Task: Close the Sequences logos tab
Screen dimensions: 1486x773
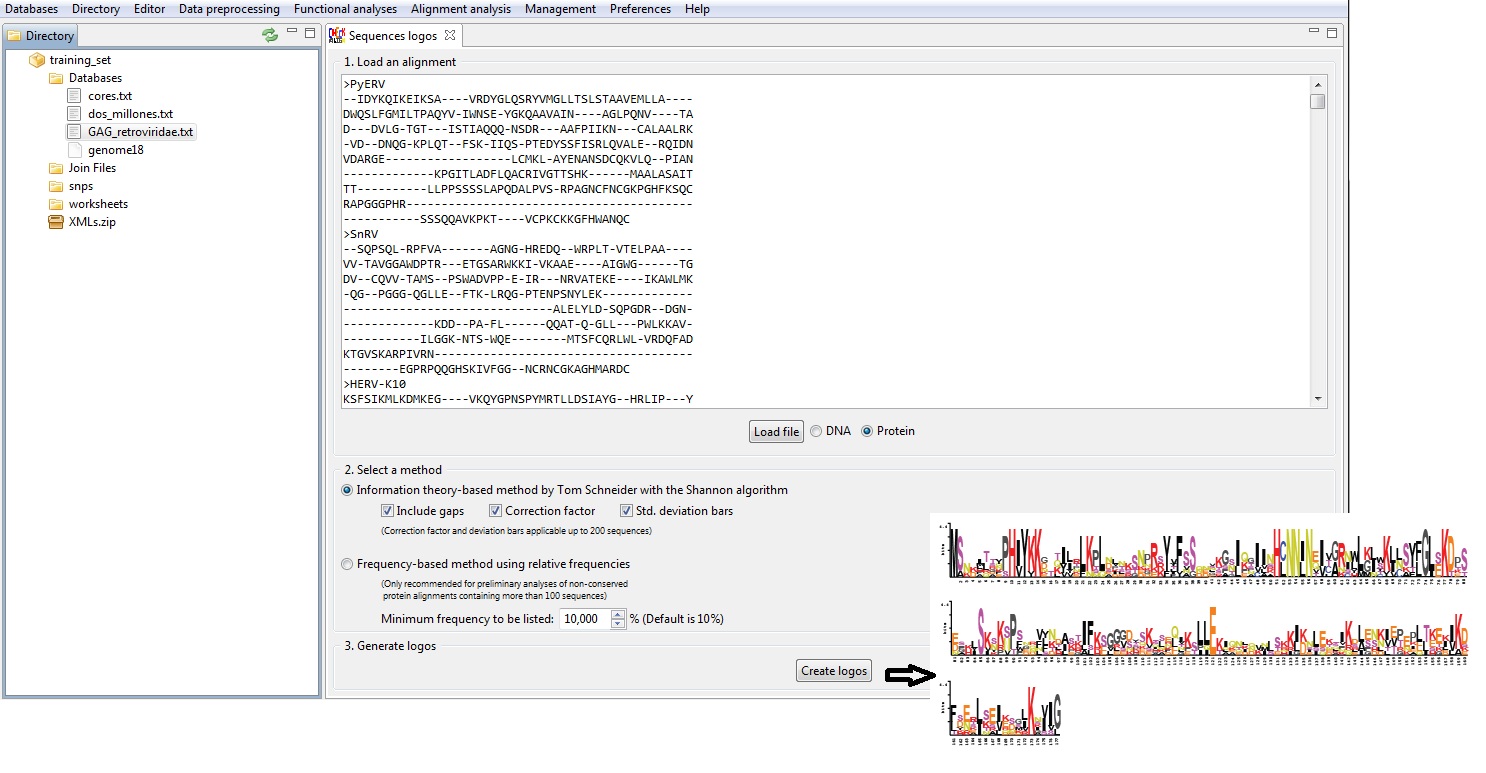Action: tap(450, 35)
